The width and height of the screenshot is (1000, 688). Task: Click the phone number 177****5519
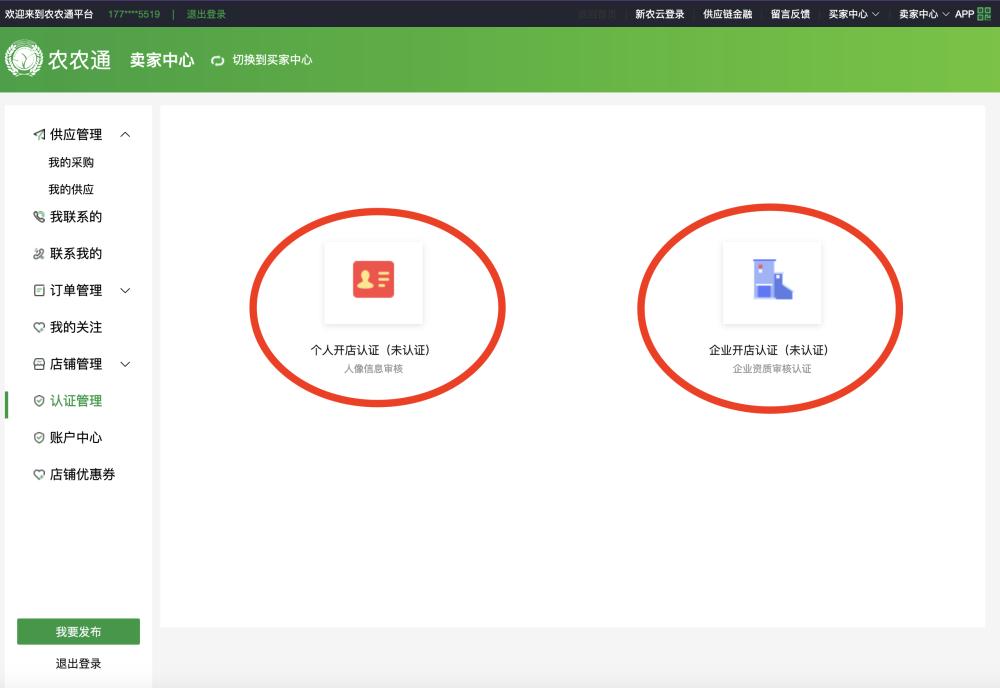[135, 14]
